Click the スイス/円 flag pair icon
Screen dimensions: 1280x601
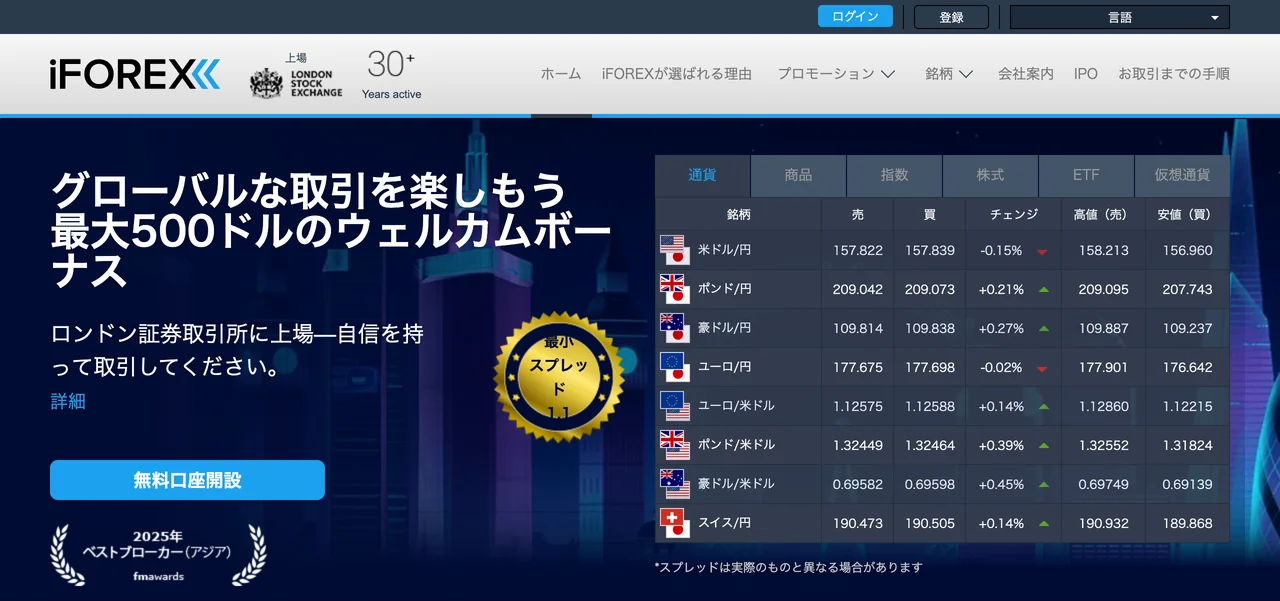coord(675,523)
